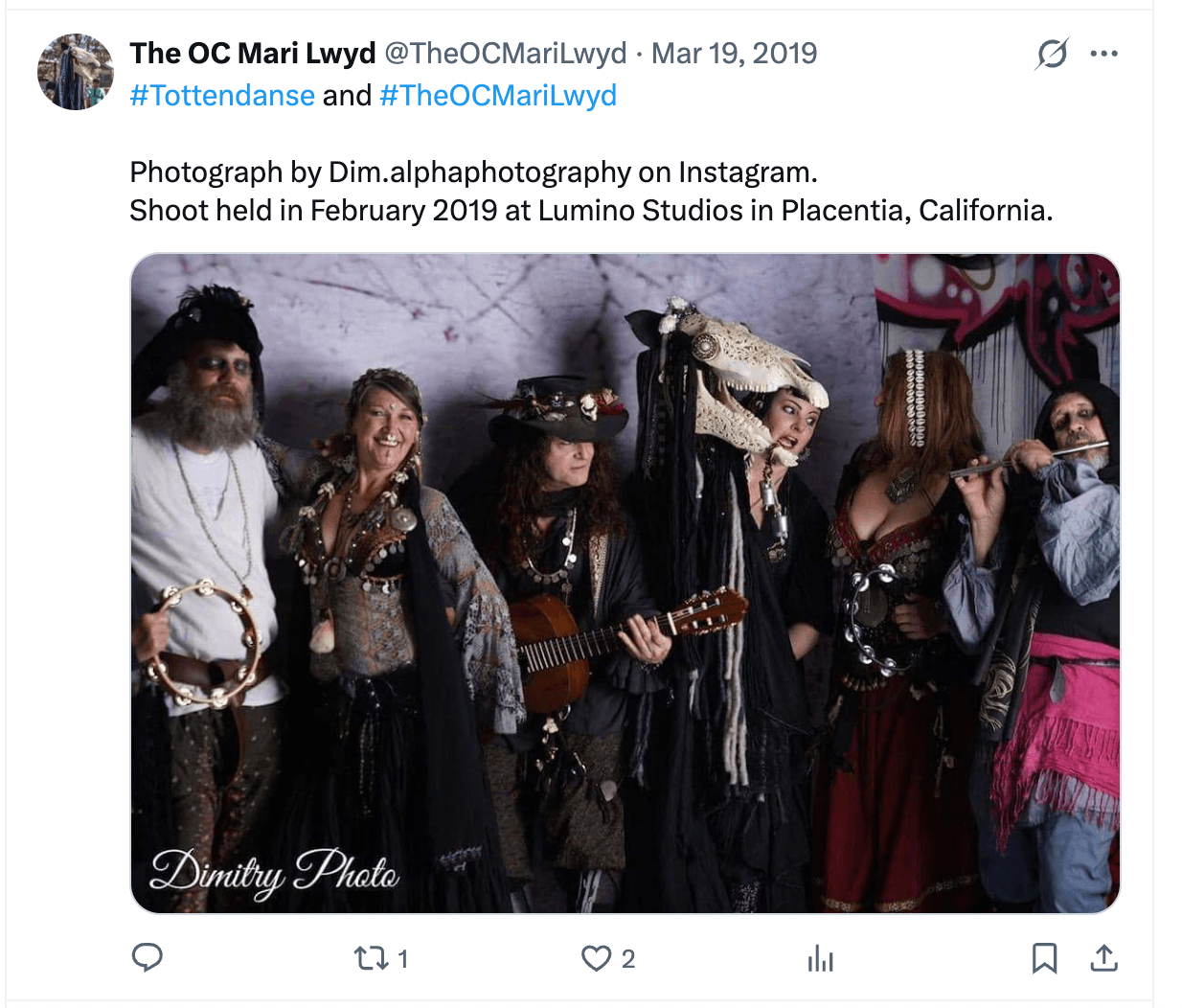Open the attached costume group photo
This screenshot has width=1182, height=1008.
click(625, 583)
